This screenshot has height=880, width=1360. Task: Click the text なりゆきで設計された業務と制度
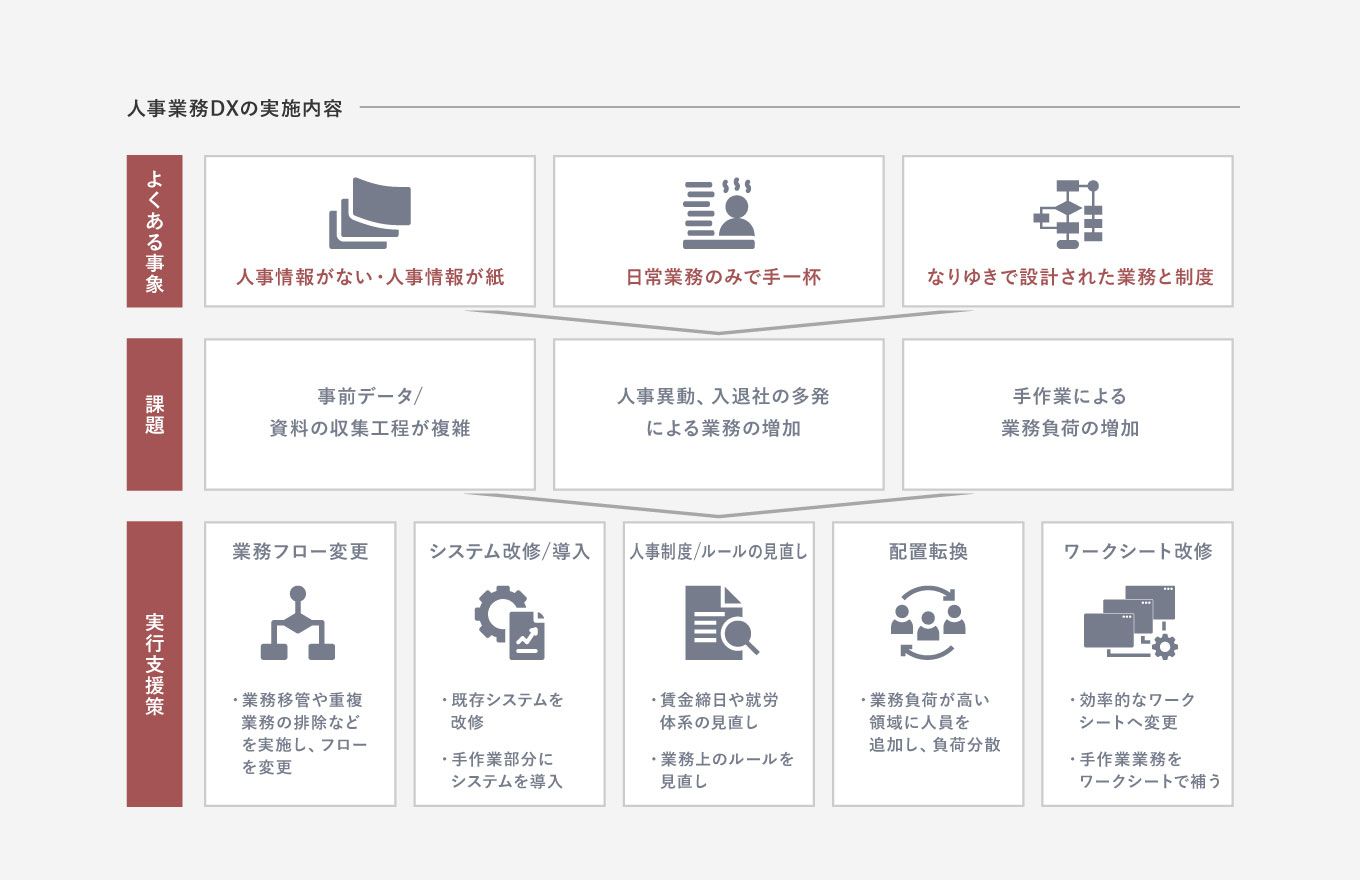pos(1070,278)
